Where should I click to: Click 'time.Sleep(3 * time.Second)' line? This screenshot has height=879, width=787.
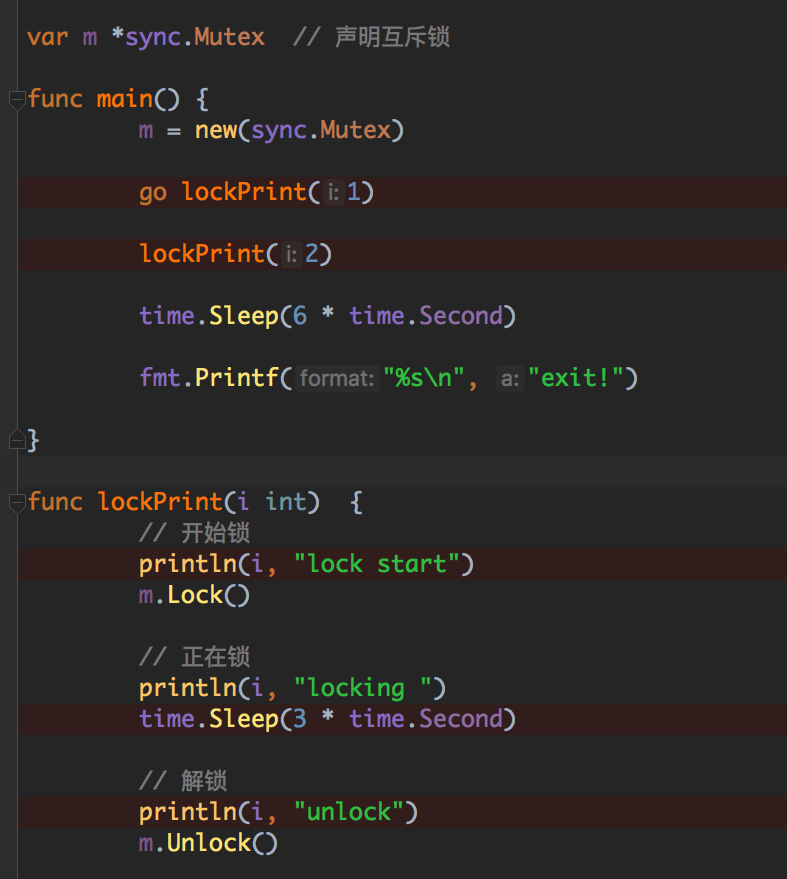point(327,719)
